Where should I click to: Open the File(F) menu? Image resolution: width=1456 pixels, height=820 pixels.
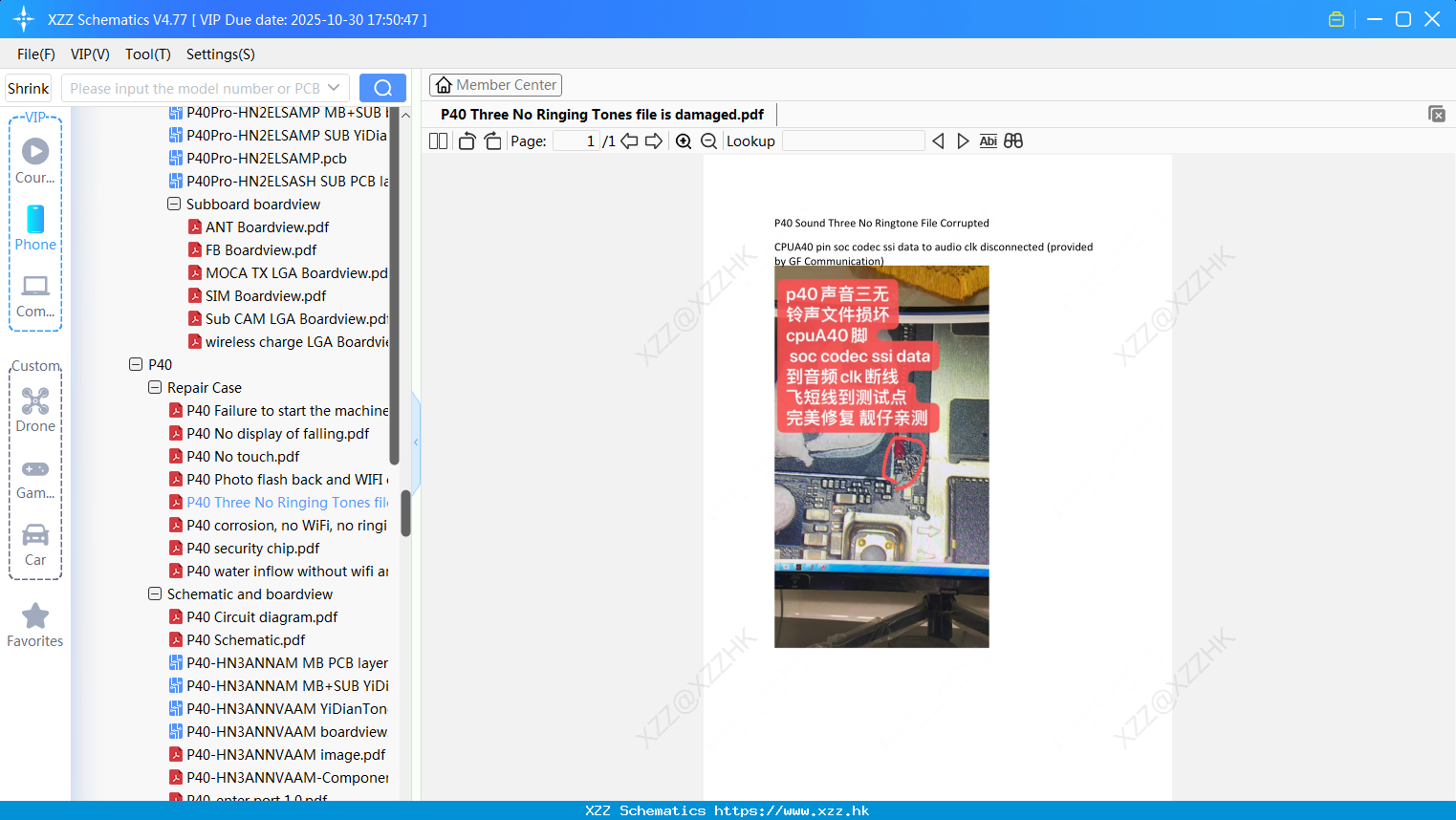36,54
